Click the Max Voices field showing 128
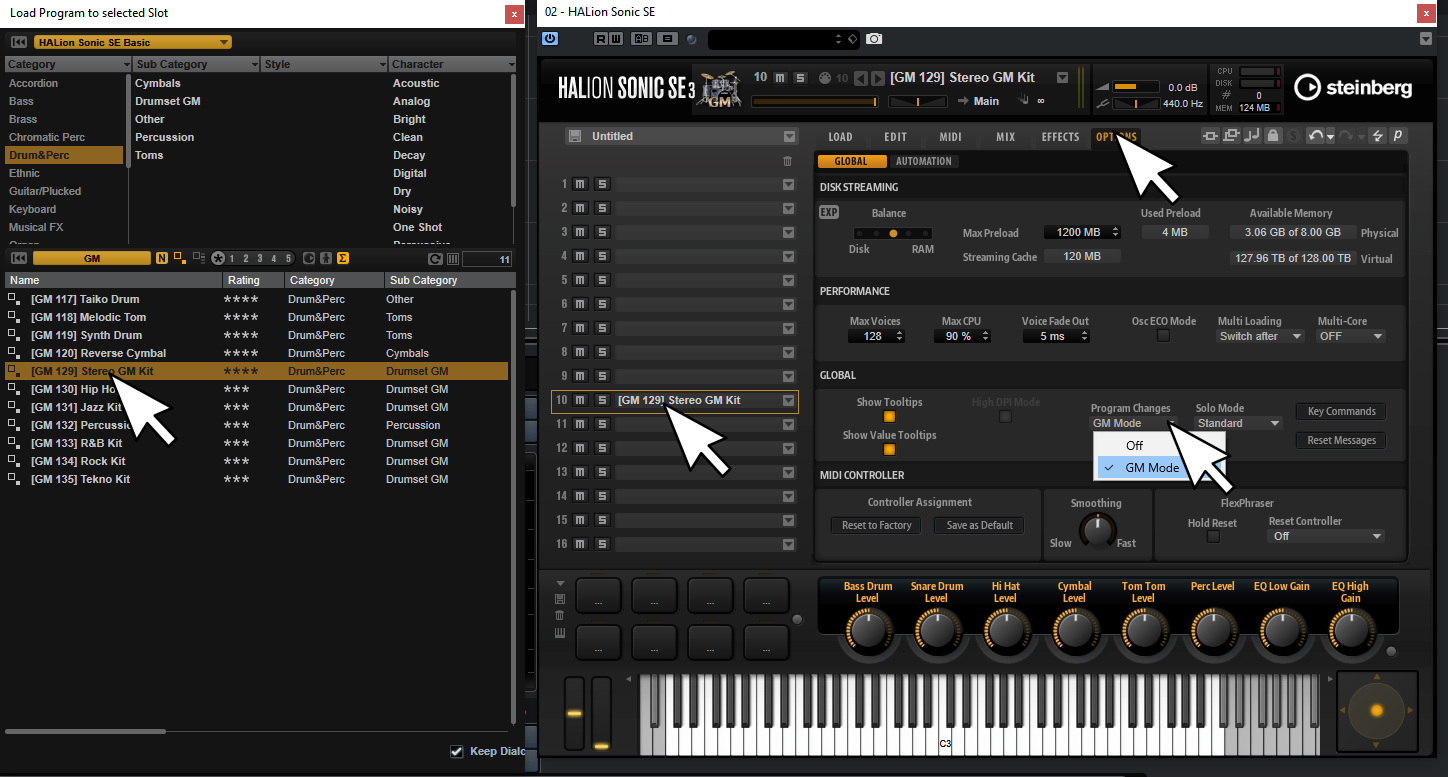Image resolution: width=1448 pixels, height=777 pixels. click(877, 336)
